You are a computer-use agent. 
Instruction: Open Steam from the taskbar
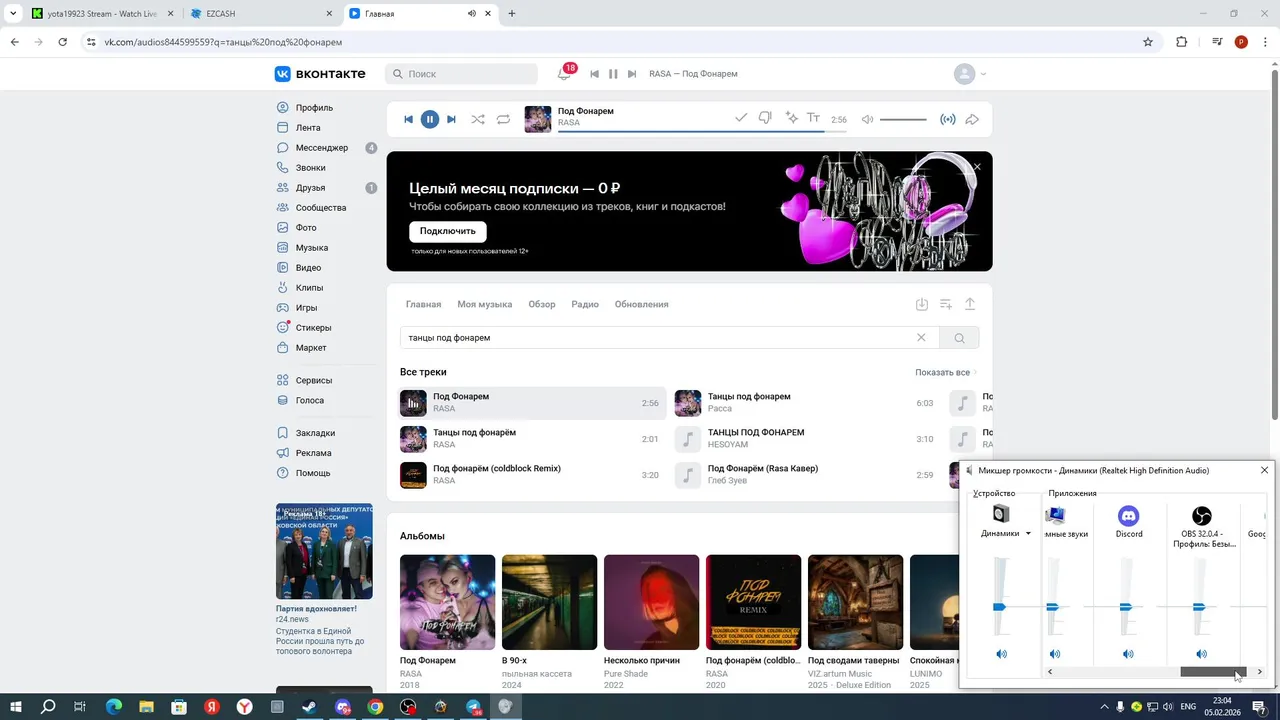(x=309, y=707)
